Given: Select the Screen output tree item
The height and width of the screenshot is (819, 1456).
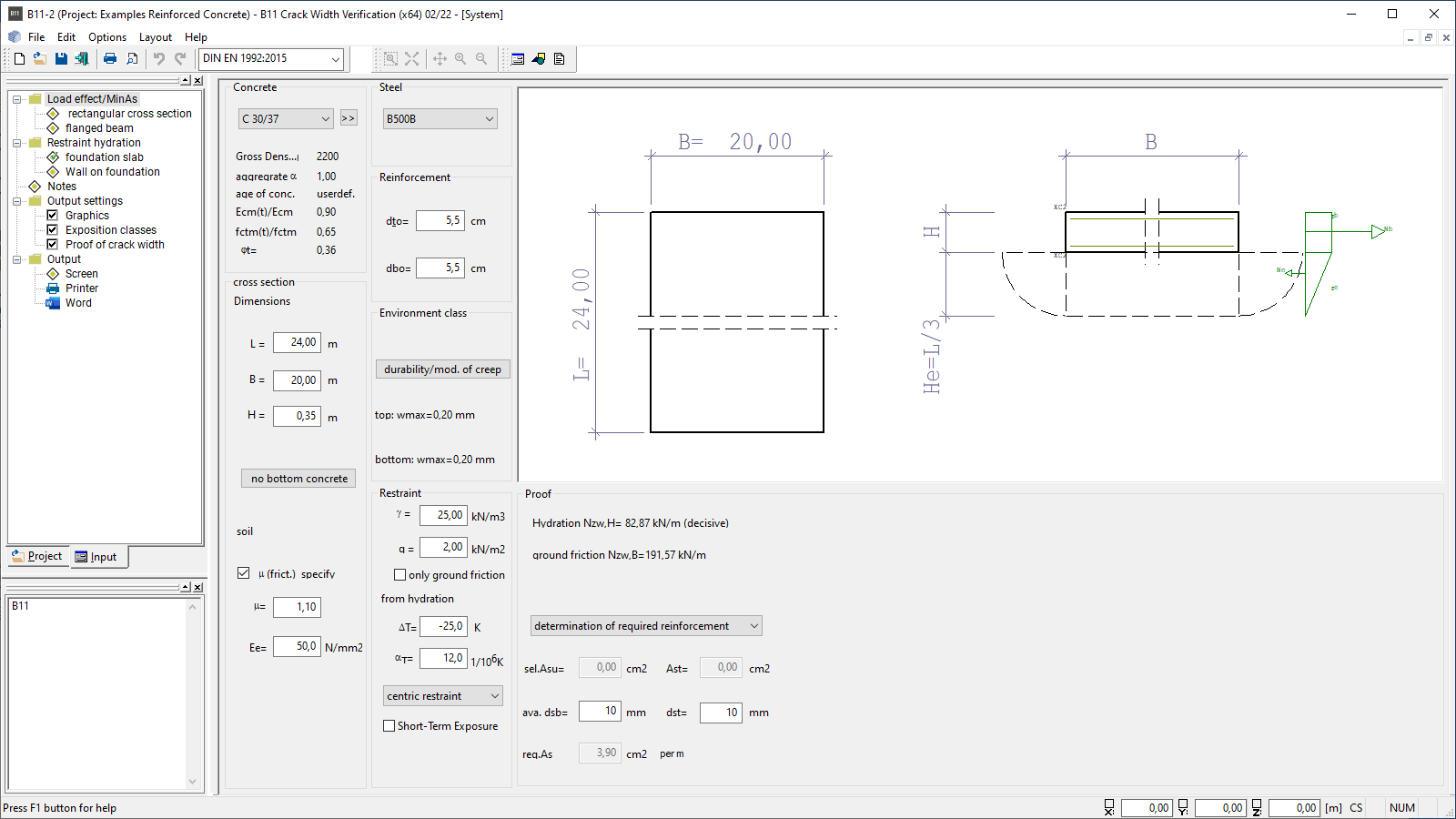Looking at the screenshot, I should (82, 274).
